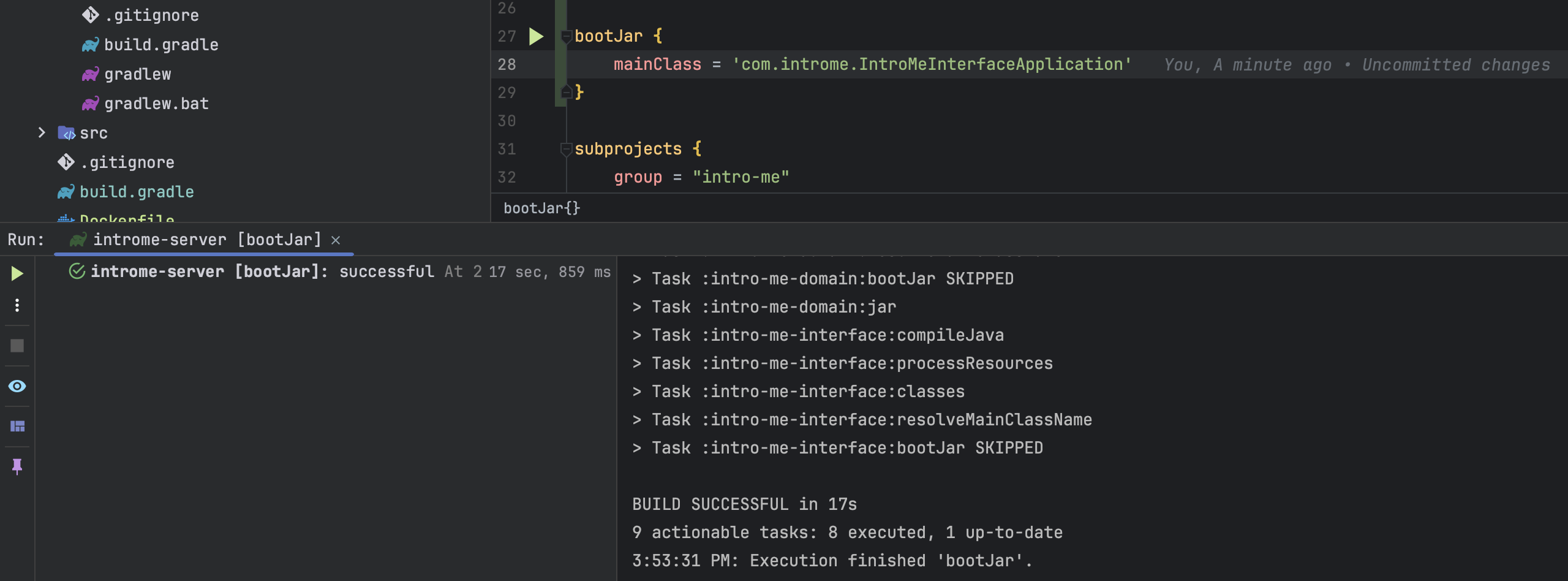Close the introme-server run tab
The height and width of the screenshot is (581, 1568).
tap(336, 240)
